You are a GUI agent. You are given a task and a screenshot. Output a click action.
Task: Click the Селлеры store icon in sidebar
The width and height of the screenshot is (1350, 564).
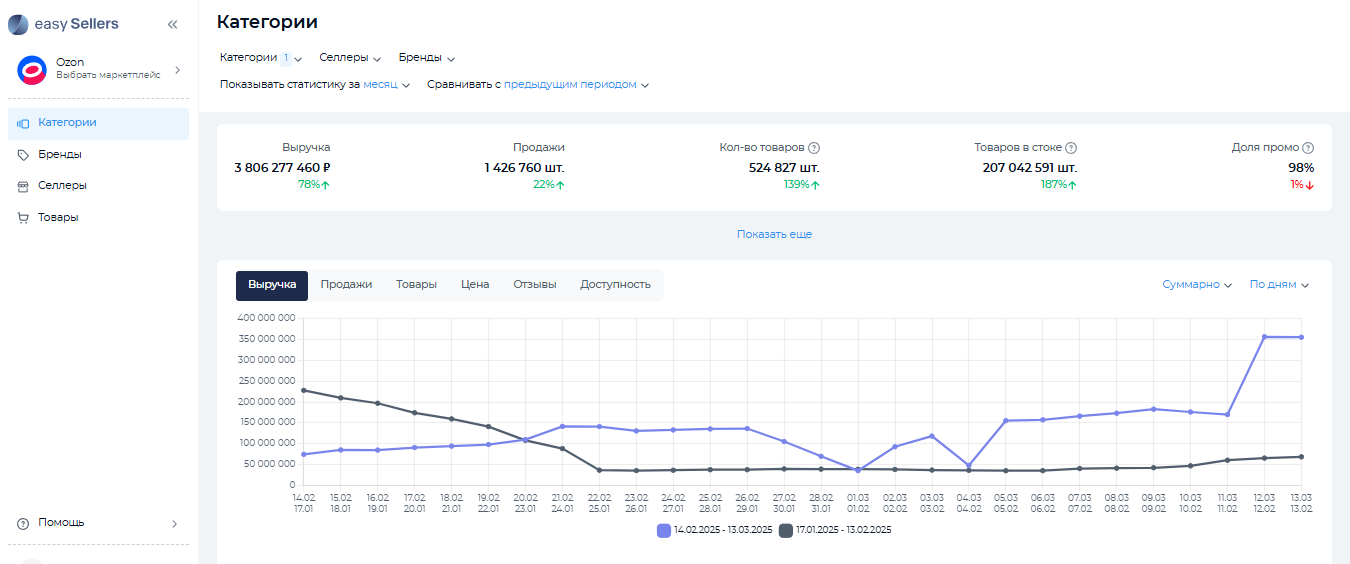(23, 186)
